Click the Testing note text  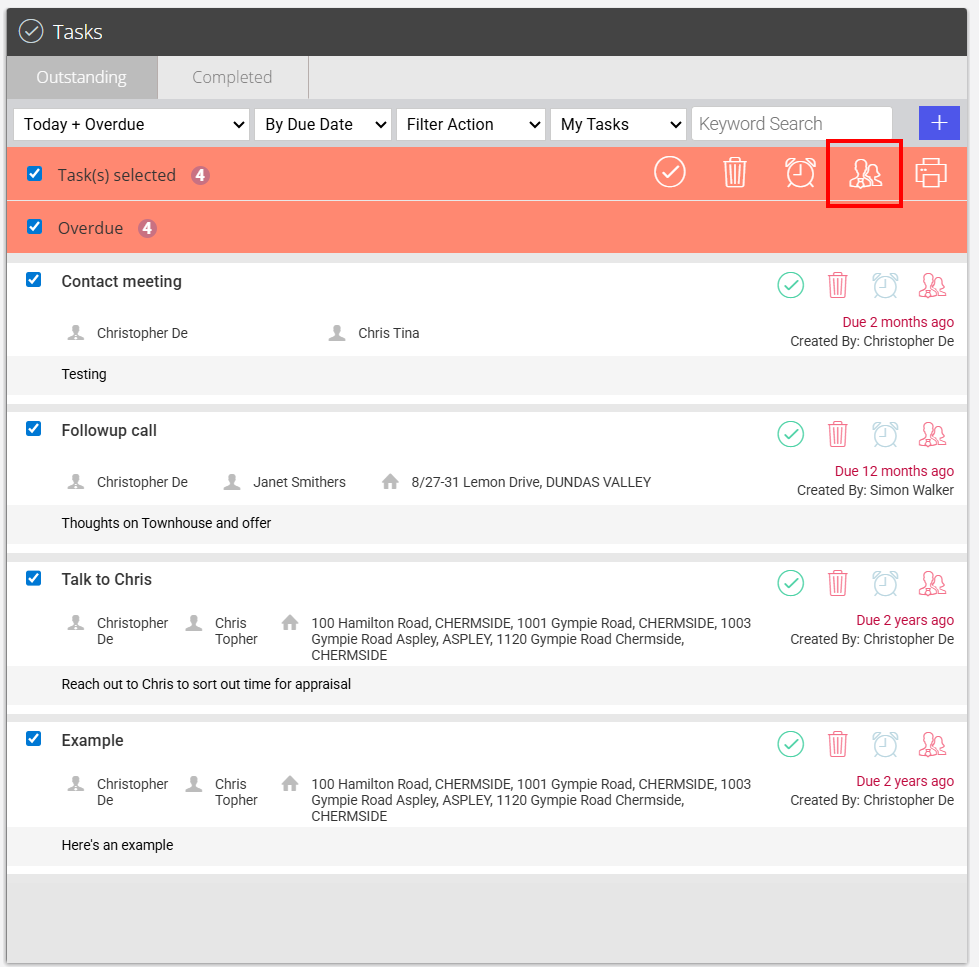pos(84,374)
